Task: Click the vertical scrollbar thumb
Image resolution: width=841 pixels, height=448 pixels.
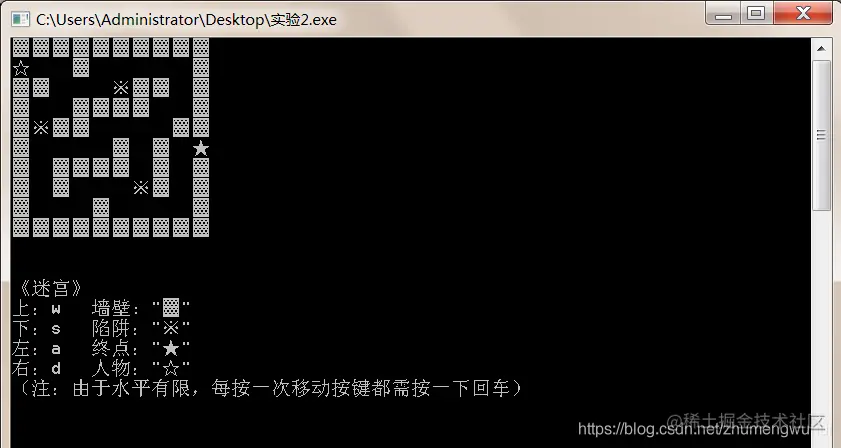Action: 821,135
